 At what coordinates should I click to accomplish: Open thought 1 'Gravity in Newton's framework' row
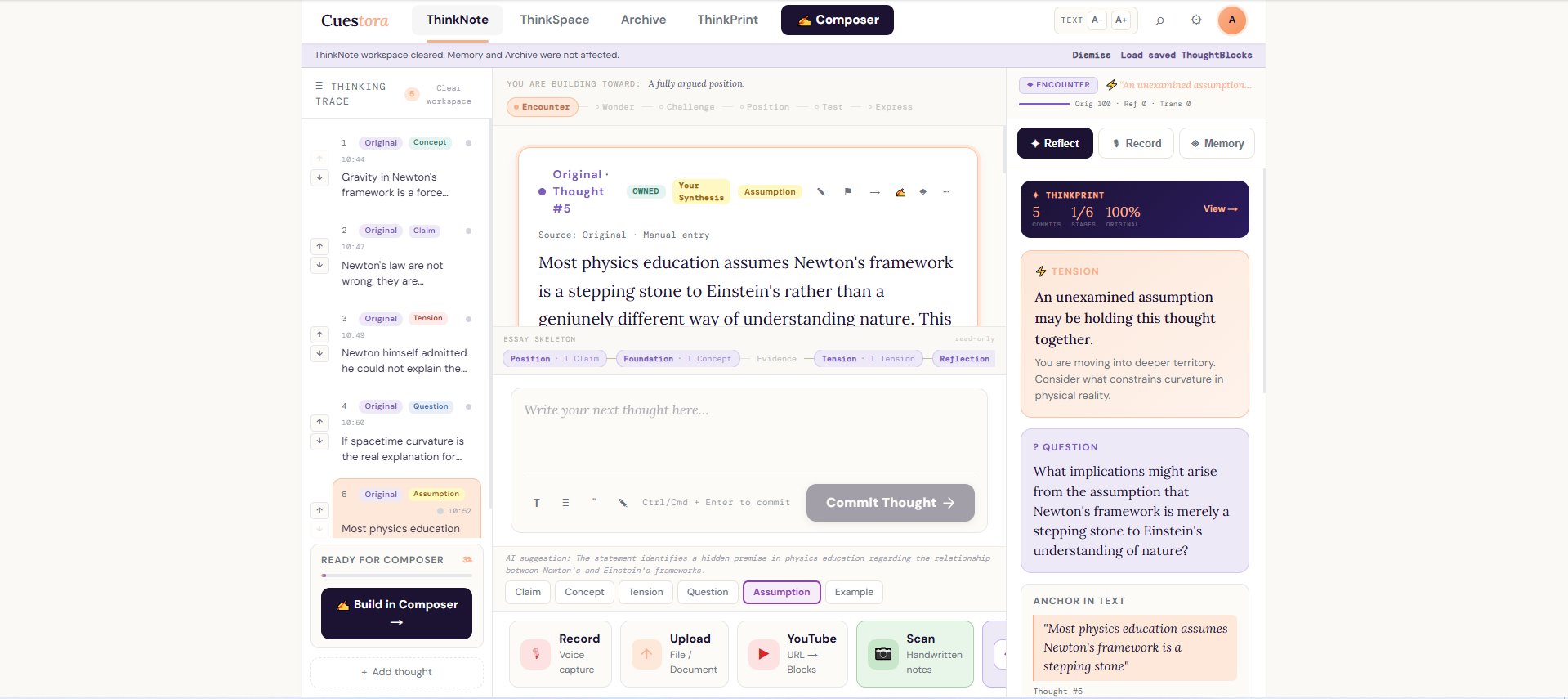406,168
